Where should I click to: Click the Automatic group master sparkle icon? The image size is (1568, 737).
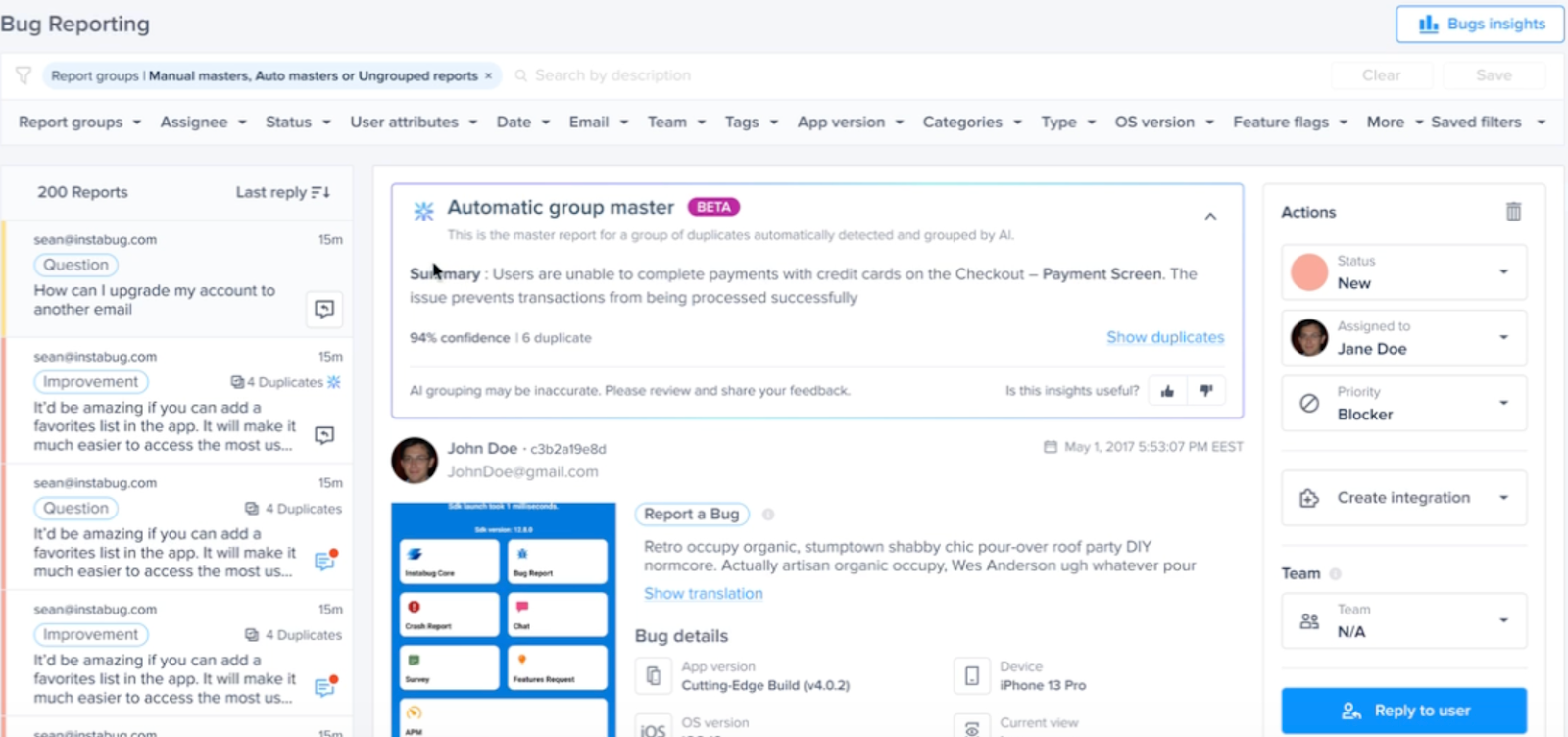pyautogui.click(x=423, y=210)
